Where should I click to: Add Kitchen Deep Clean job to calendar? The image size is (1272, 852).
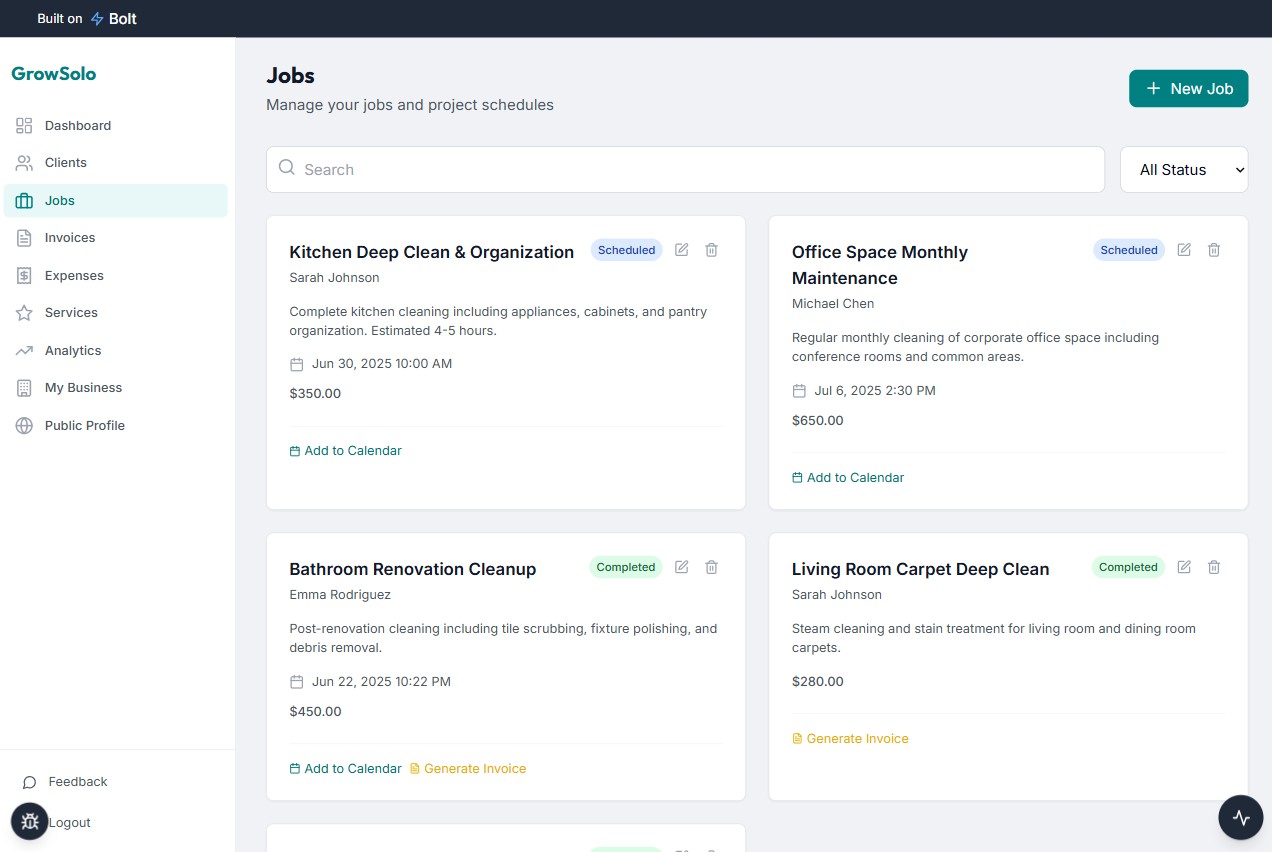point(345,451)
